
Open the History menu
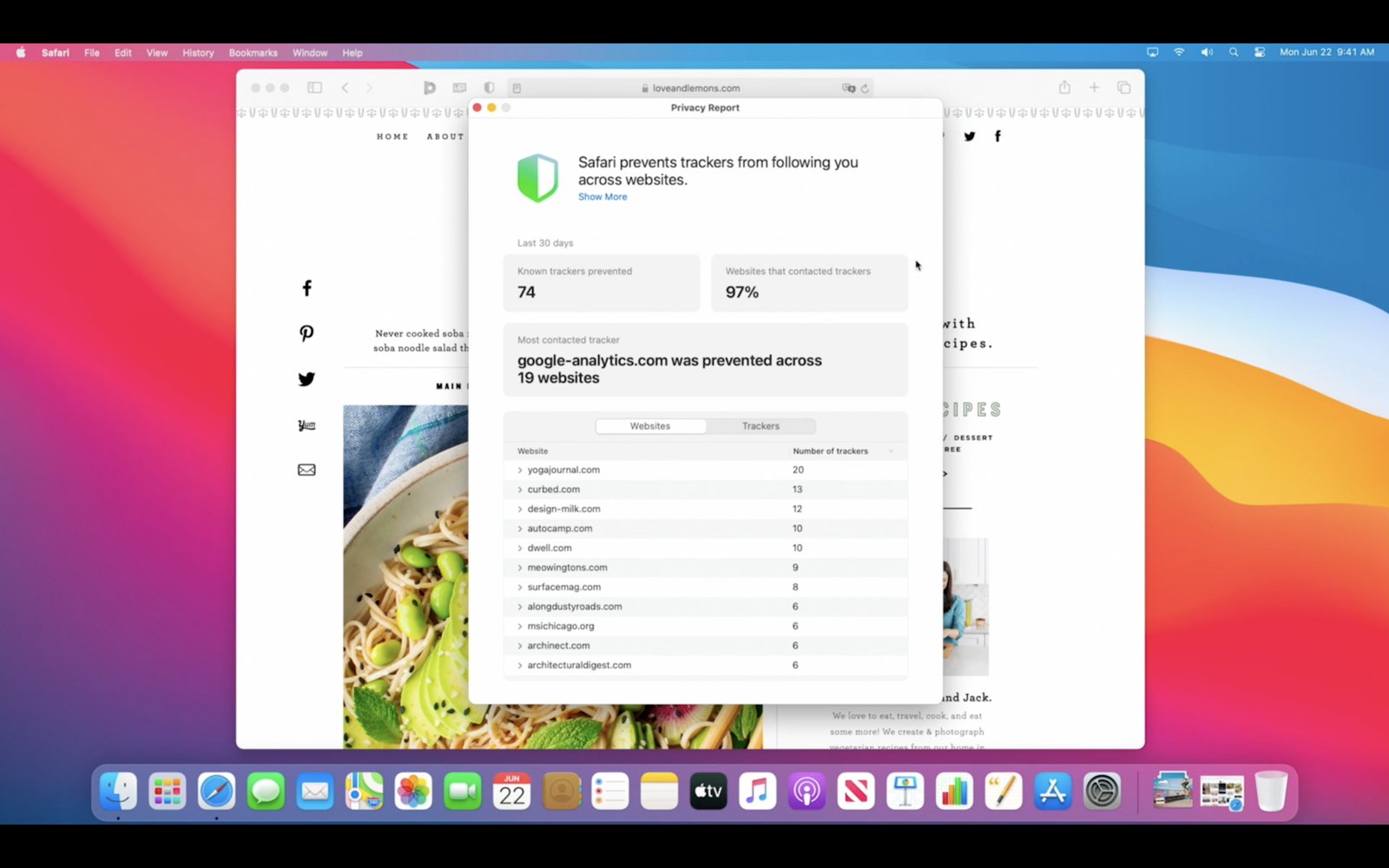pyautogui.click(x=198, y=53)
